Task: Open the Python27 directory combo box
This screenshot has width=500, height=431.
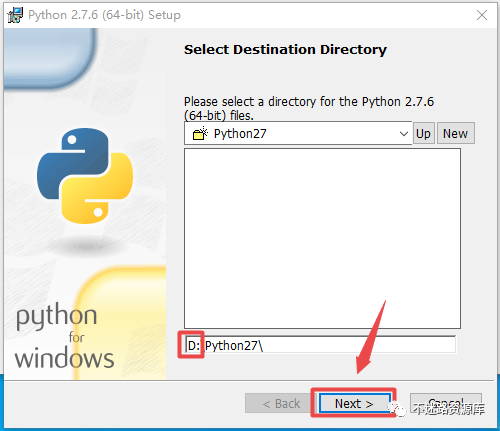Action: (298, 133)
